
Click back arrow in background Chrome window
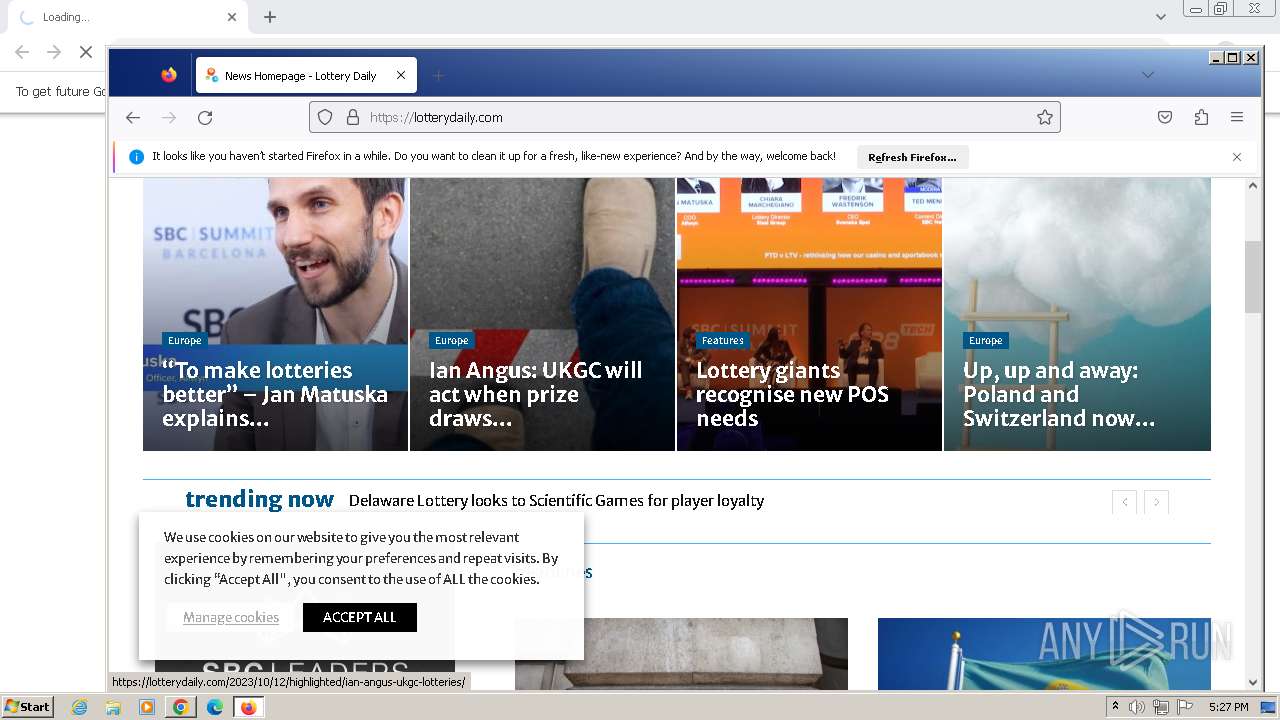tap(22, 52)
